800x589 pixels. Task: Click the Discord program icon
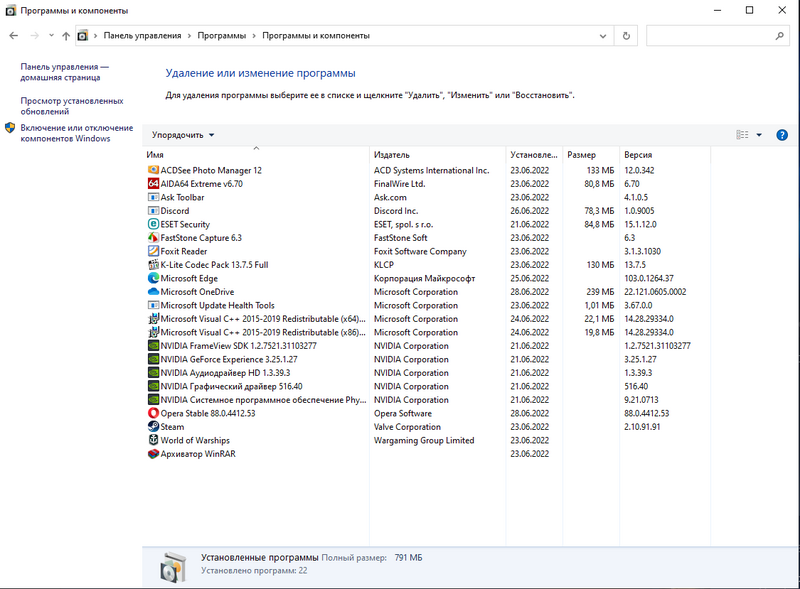point(153,210)
